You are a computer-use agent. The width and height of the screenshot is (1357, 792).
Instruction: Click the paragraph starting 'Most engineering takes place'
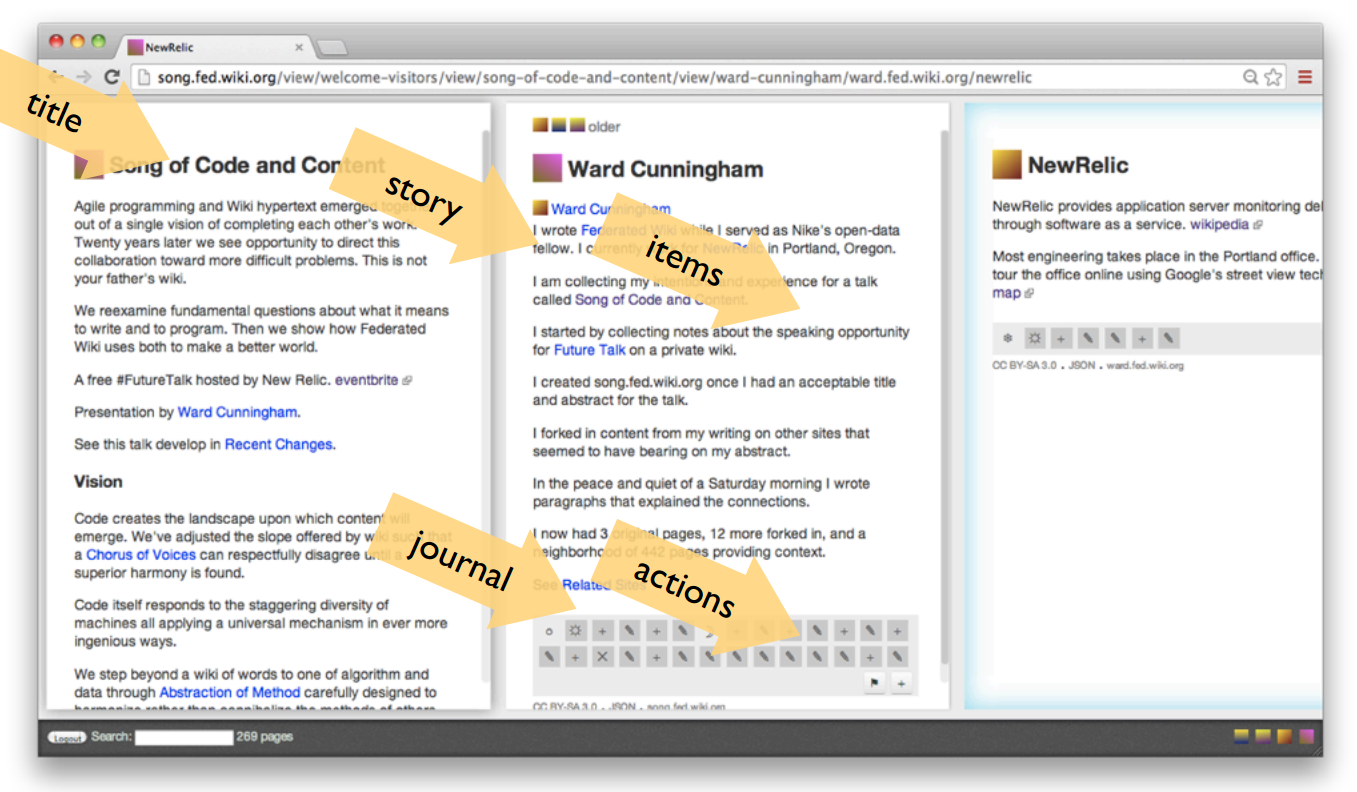click(1157, 275)
